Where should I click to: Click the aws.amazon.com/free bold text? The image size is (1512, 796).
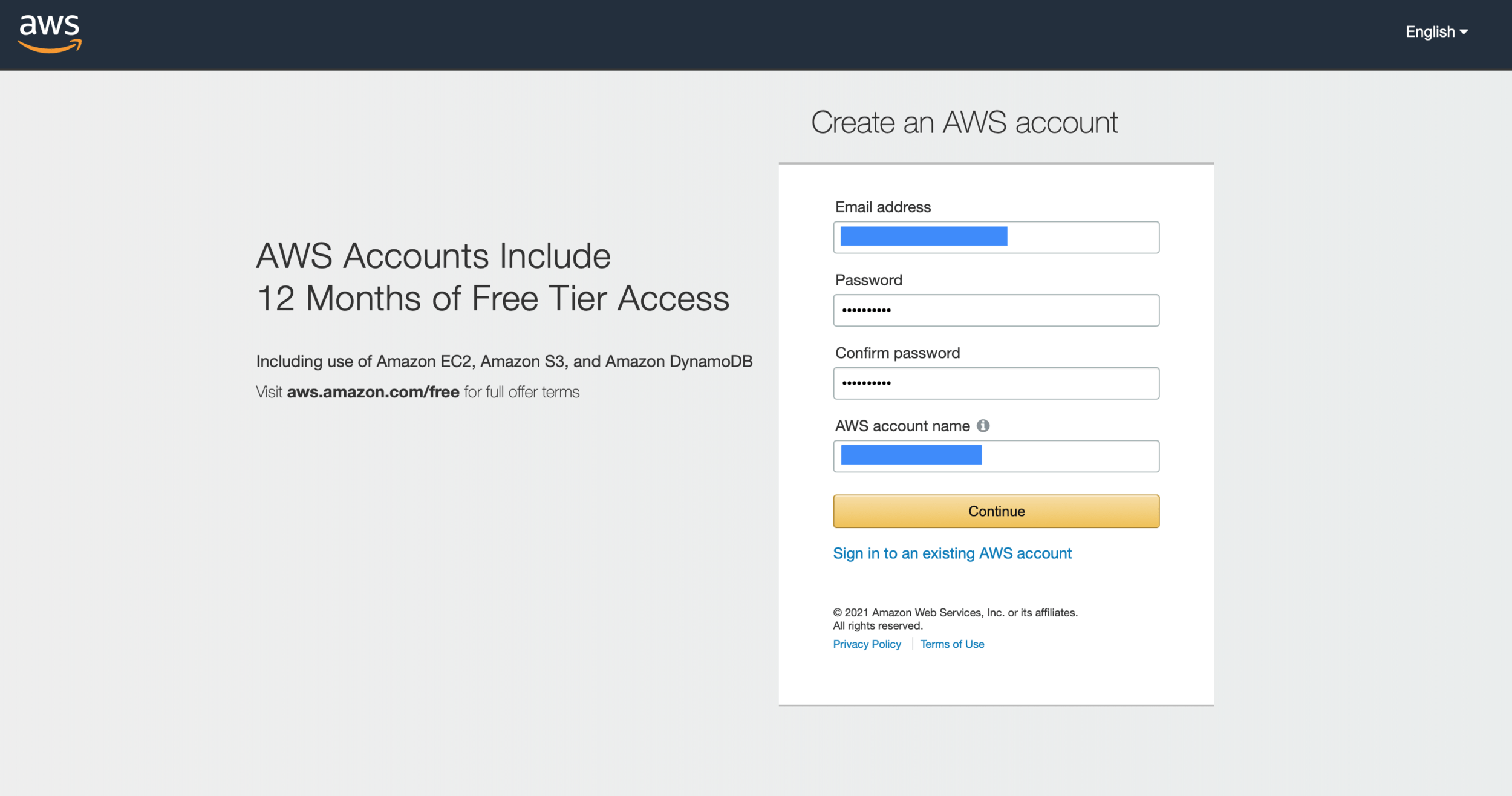[373, 392]
